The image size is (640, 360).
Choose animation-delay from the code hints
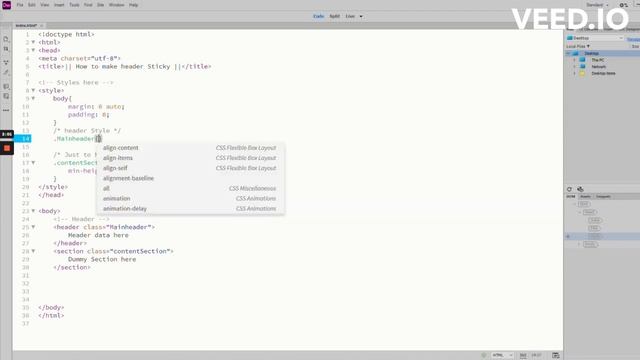(x=191, y=209)
